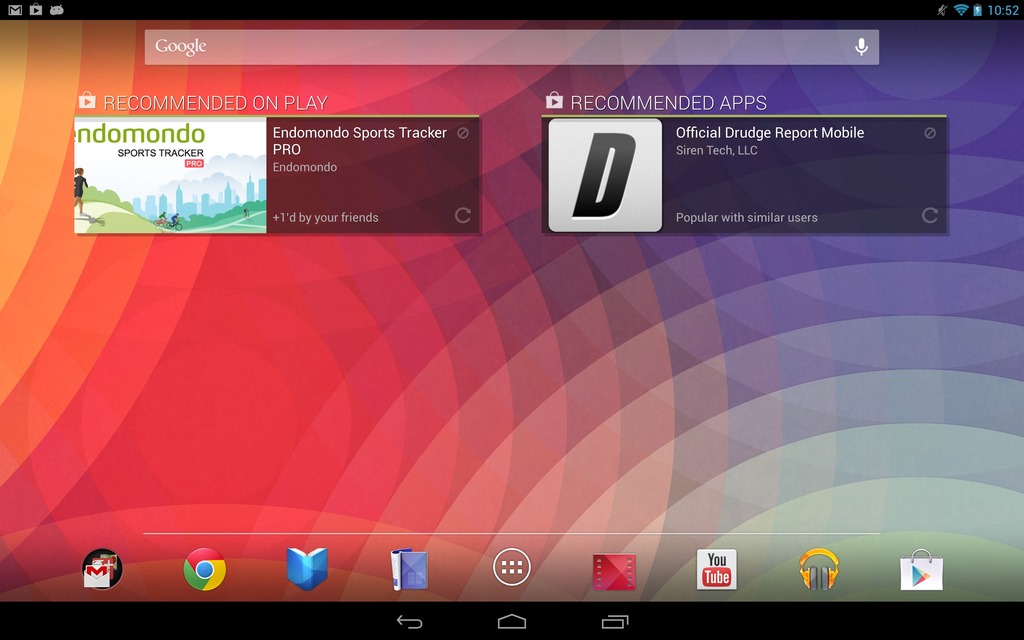The width and height of the screenshot is (1024, 640).
Task: Refresh the Recommended on Play widget
Action: pyautogui.click(x=463, y=216)
